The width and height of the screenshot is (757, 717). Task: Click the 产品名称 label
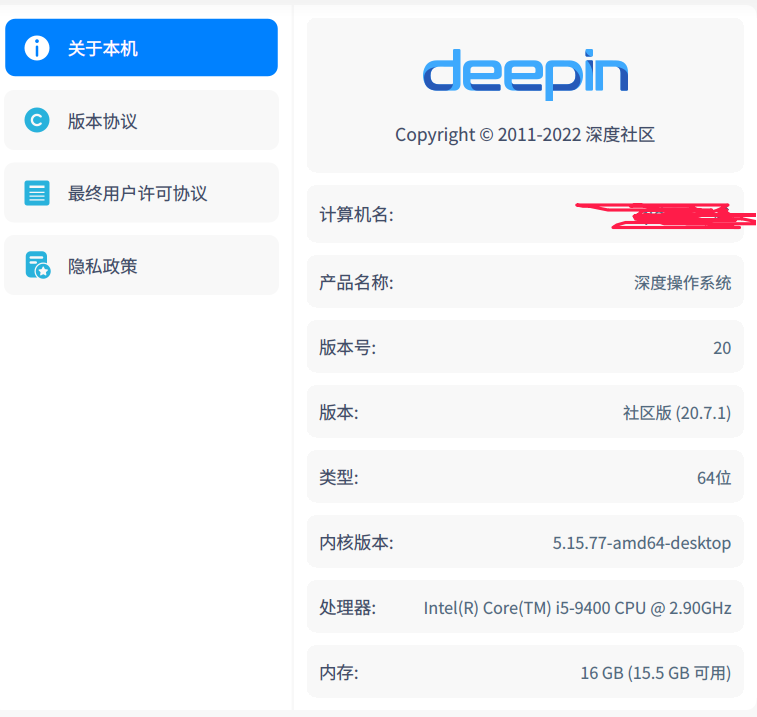click(356, 282)
